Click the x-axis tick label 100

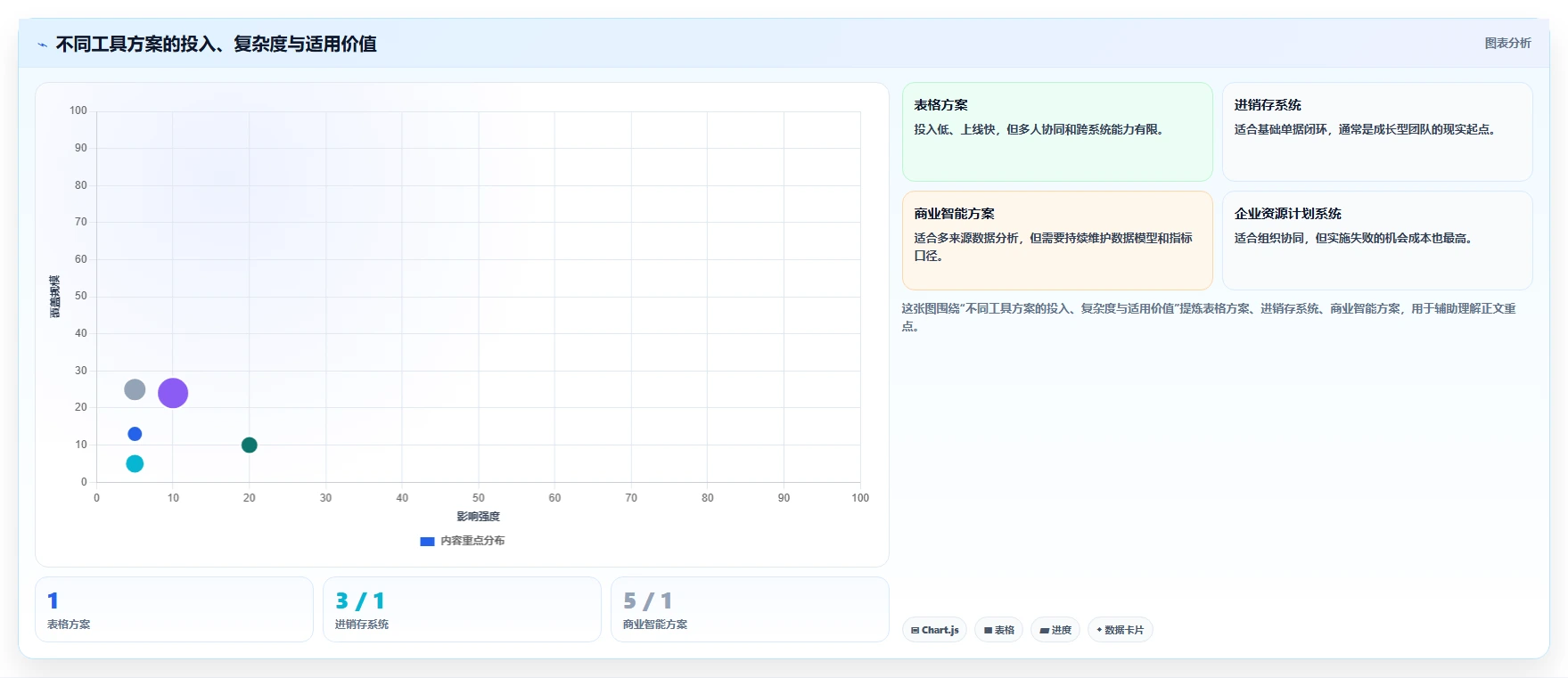(x=860, y=498)
